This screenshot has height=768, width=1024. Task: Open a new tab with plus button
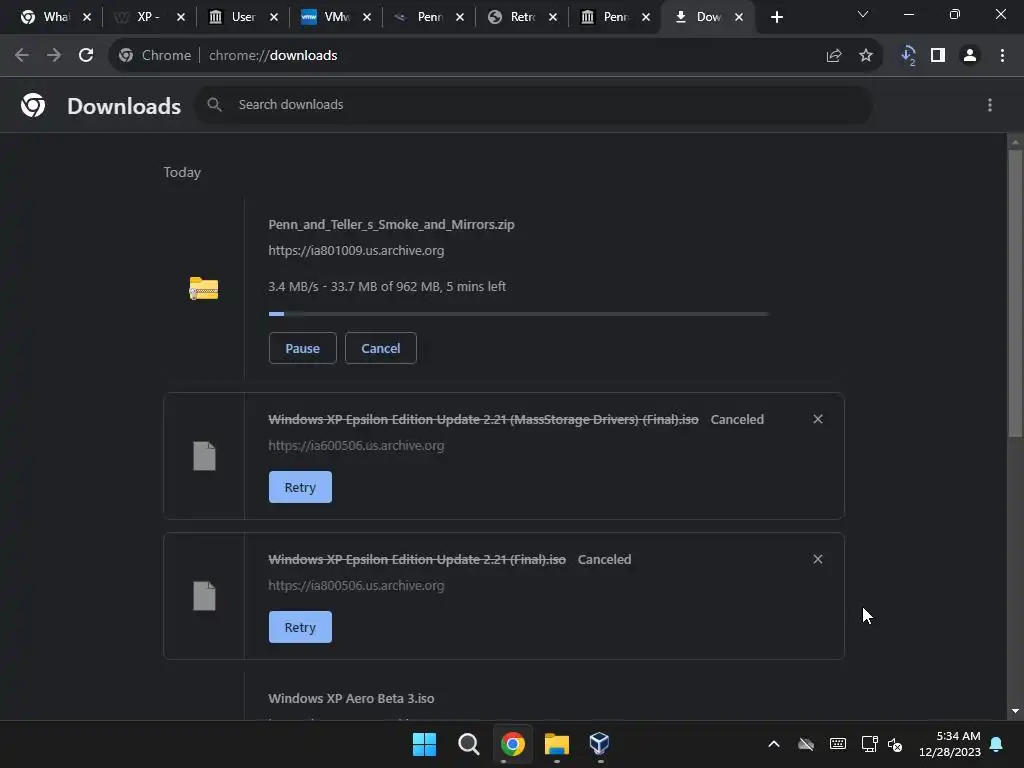coord(776,17)
